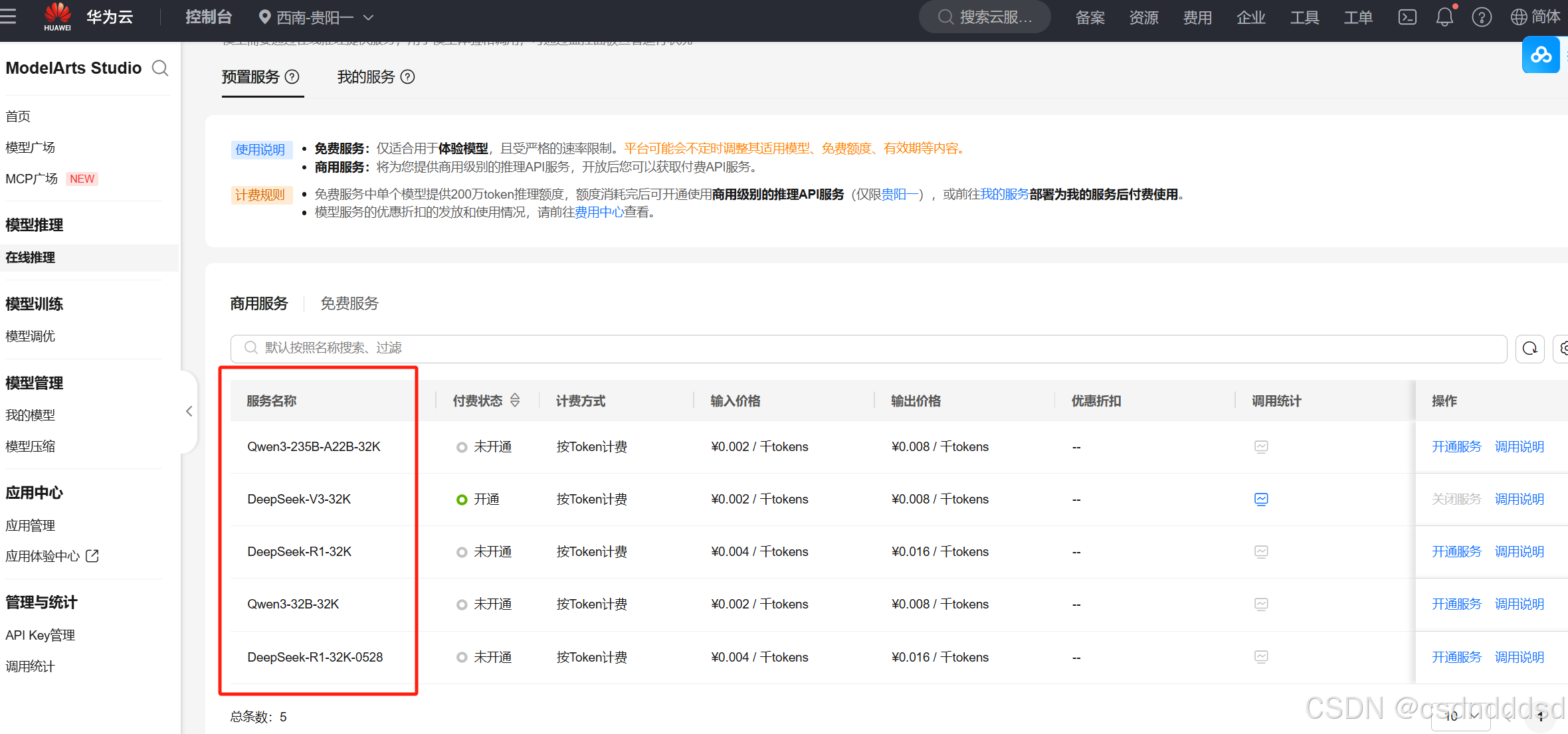Open the 备案 top menu
This screenshot has width=1568, height=734.
[1090, 18]
